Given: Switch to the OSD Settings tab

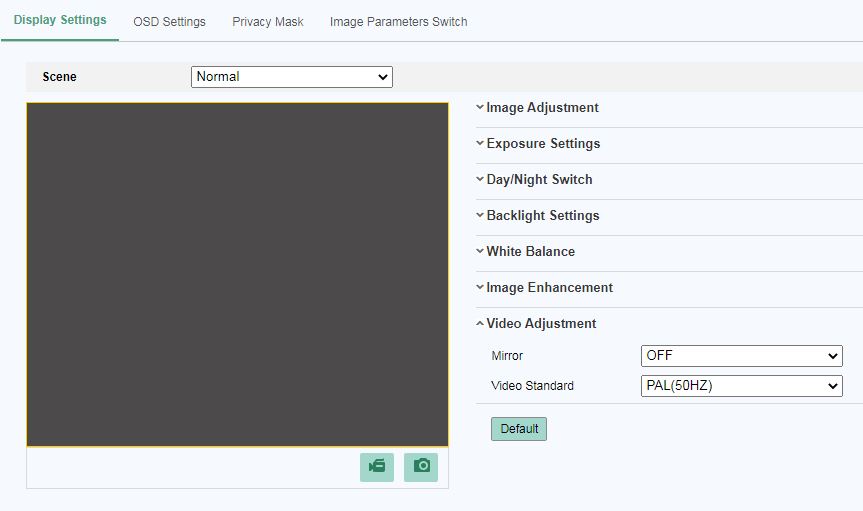Looking at the screenshot, I should point(169,21).
